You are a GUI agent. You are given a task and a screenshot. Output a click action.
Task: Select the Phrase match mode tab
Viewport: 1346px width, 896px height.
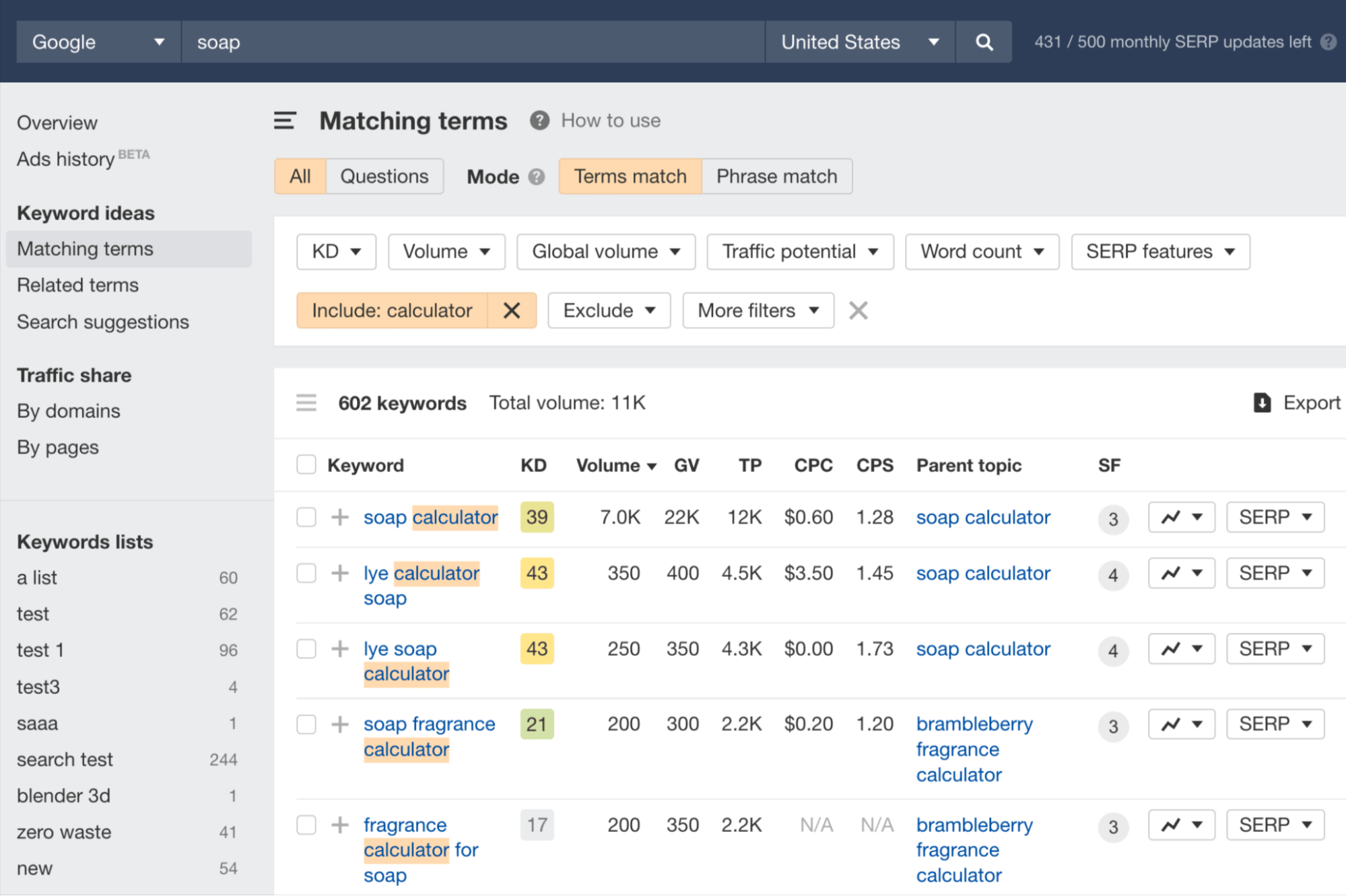(775, 175)
